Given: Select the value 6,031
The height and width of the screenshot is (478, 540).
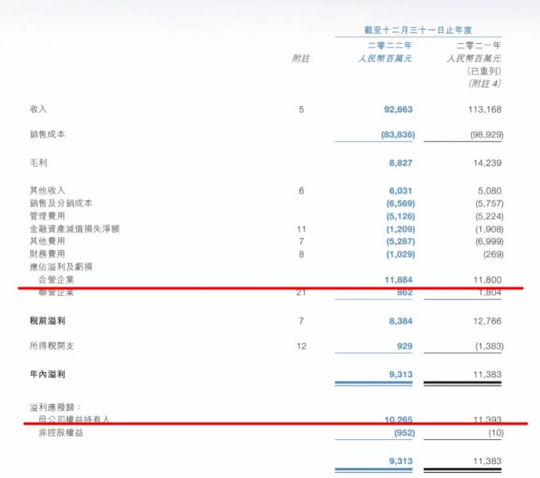Looking at the screenshot, I should tap(401, 191).
